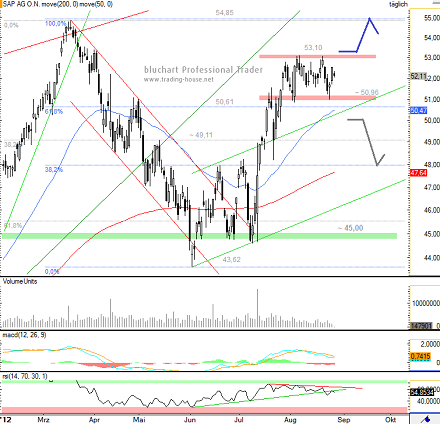440x424 pixels.
Task: Click the gray downward forecast arrow
Action: click(x=366, y=142)
